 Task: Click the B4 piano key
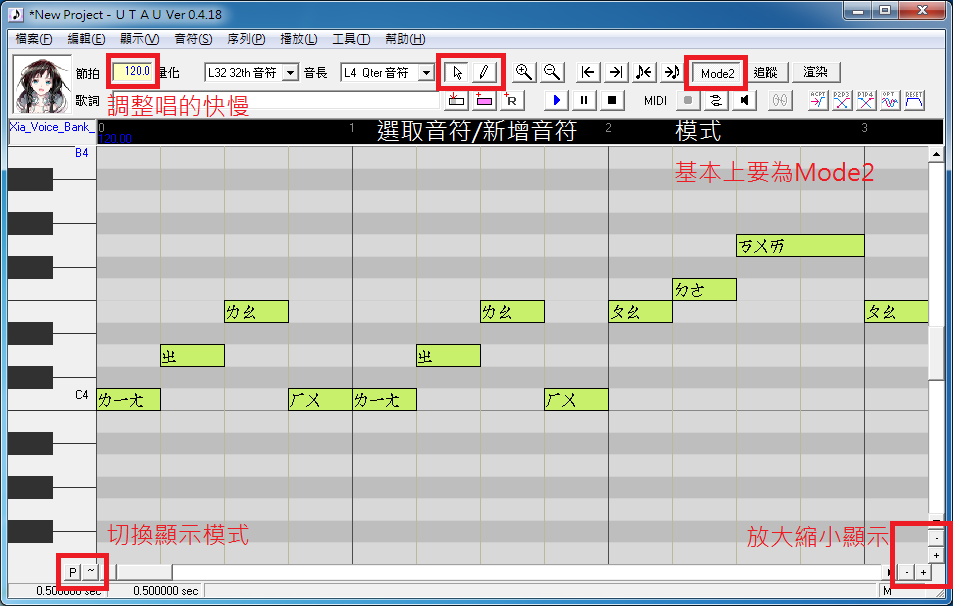point(52,158)
